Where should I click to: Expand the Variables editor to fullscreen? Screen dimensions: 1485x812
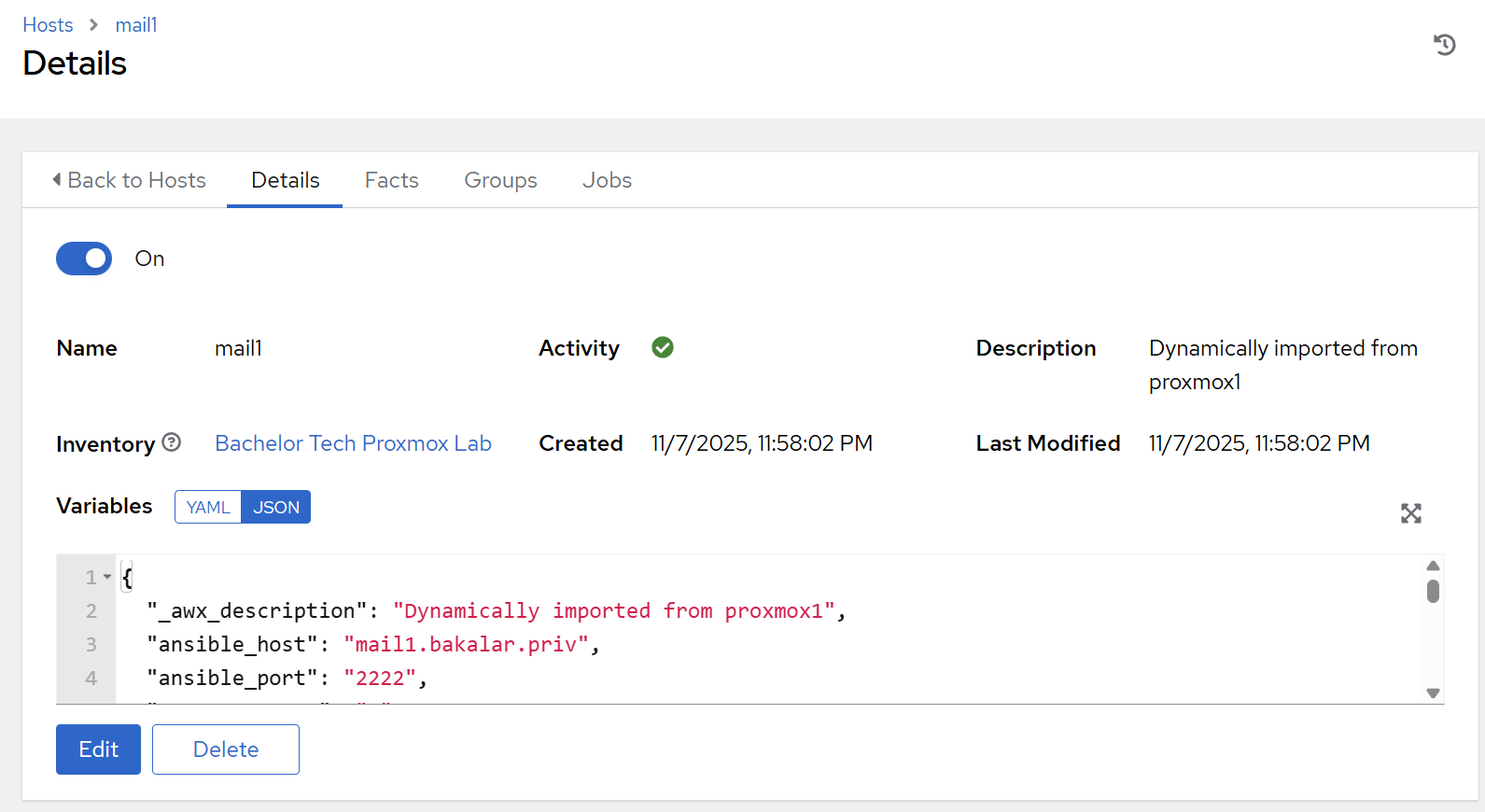click(x=1410, y=513)
